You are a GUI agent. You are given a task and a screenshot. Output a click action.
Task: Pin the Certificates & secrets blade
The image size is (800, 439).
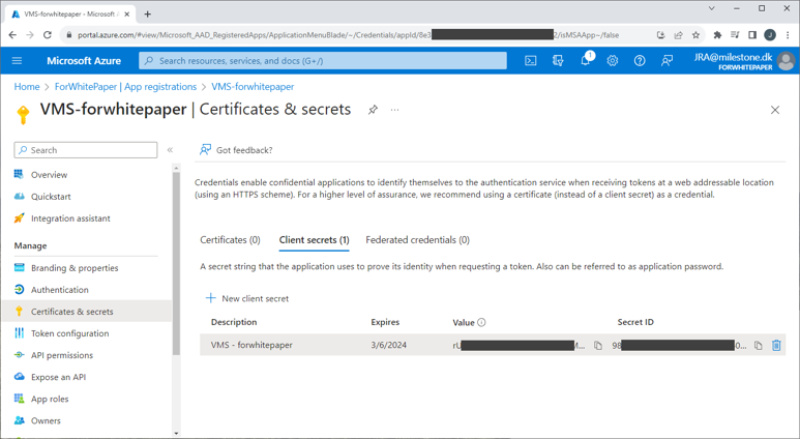pyautogui.click(x=372, y=109)
